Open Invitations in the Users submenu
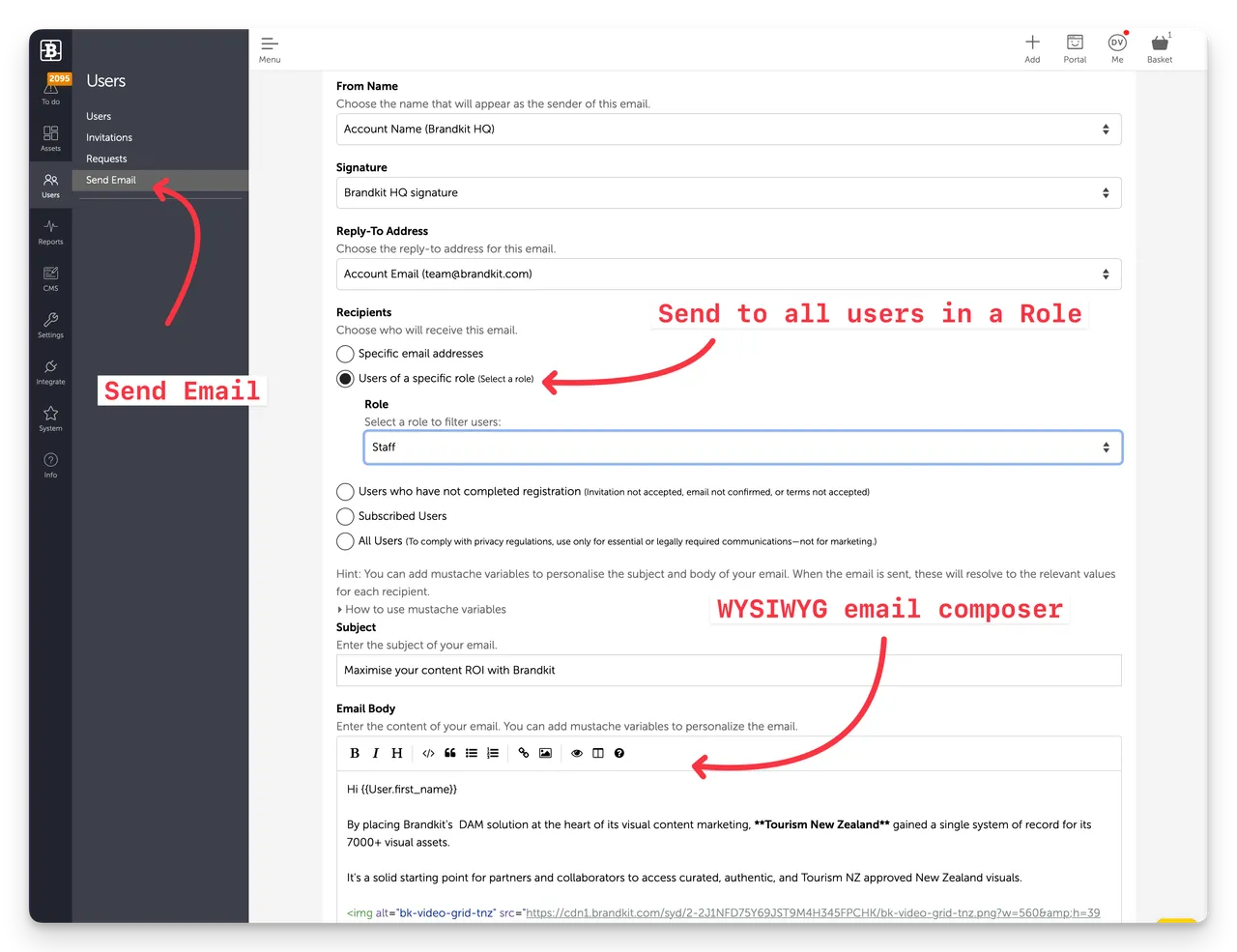Screen dimensions: 1237x952 (109, 137)
